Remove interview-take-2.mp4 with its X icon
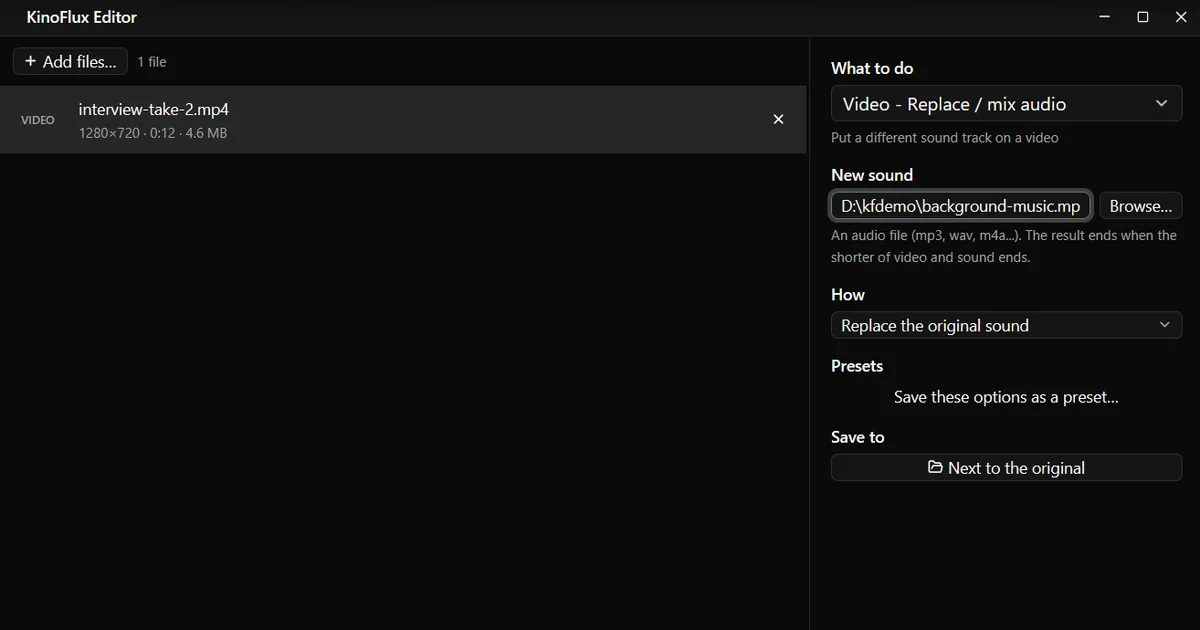This screenshot has width=1200, height=630. click(779, 119)
